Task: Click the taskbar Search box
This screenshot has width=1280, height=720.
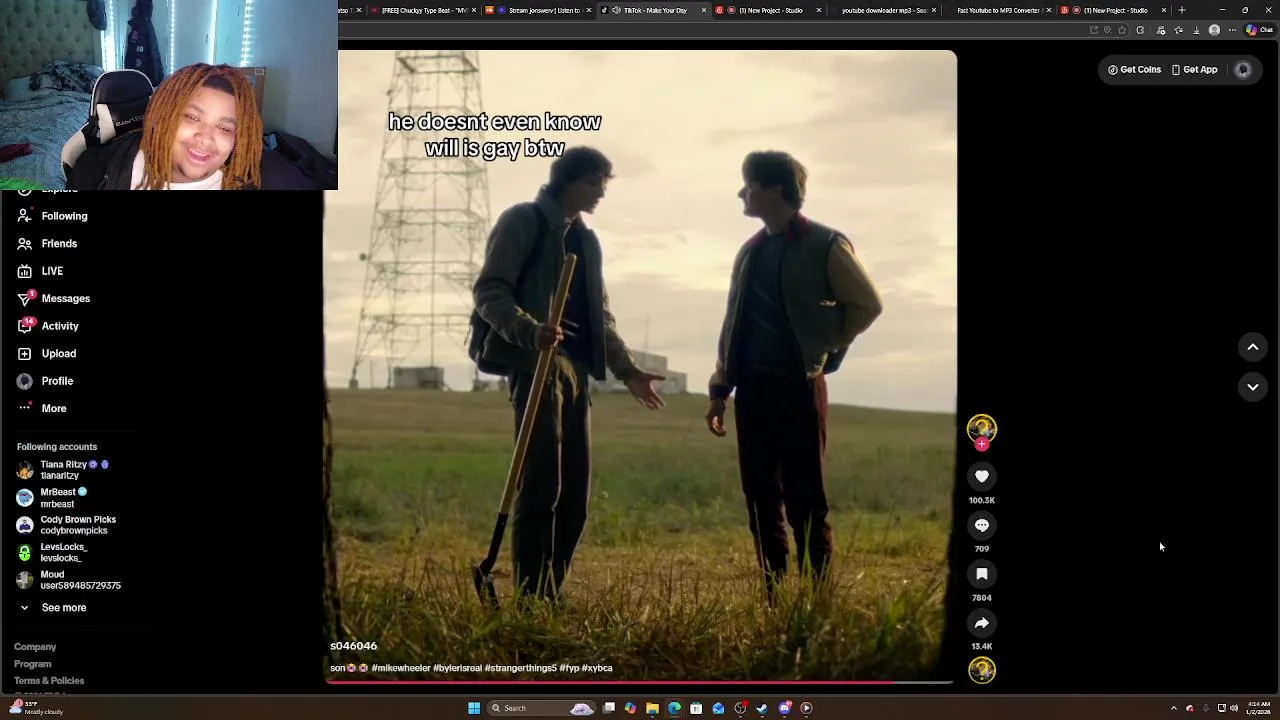Action: 541,708
